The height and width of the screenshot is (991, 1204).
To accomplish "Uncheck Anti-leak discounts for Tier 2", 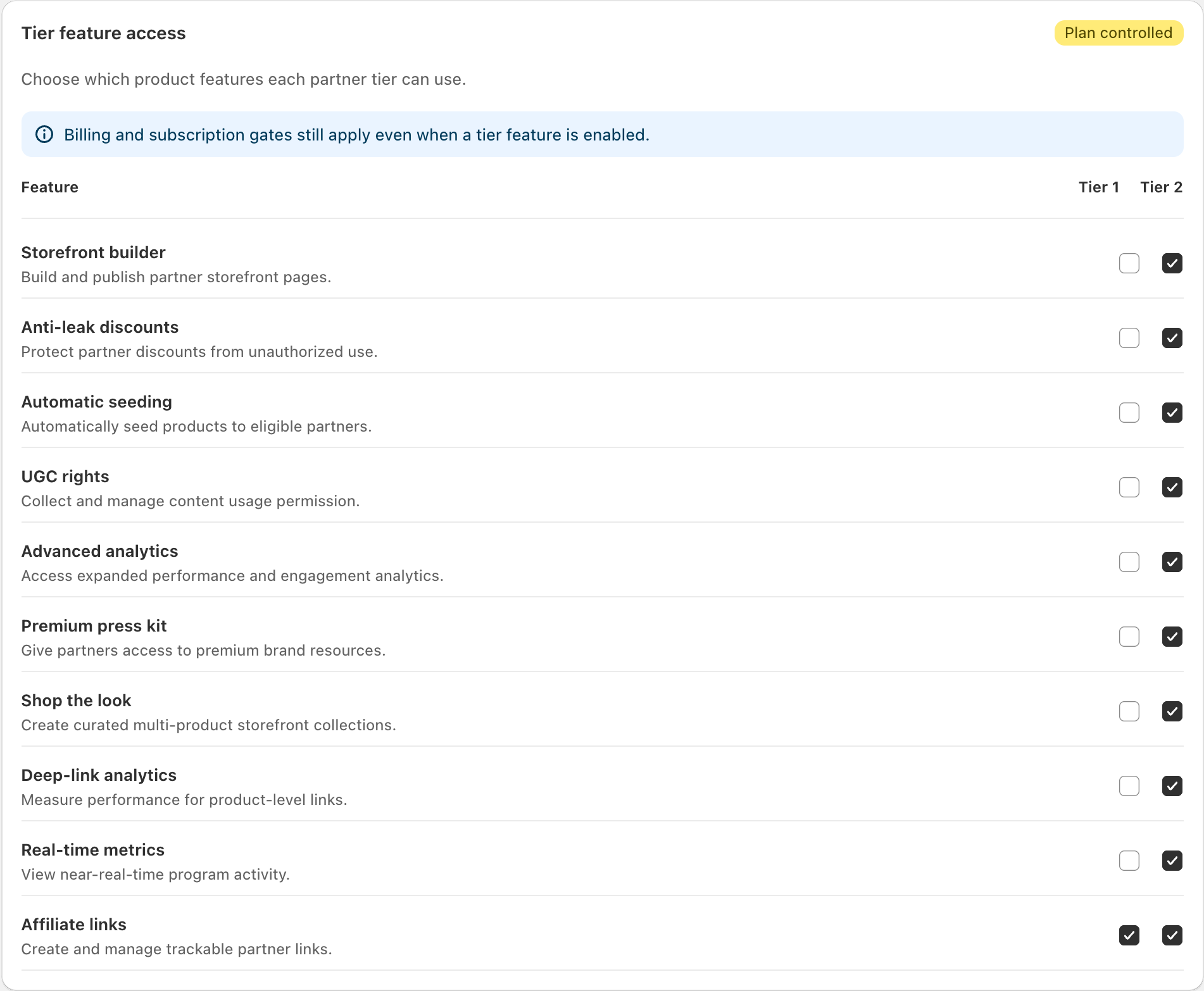I will (1172, 338).
